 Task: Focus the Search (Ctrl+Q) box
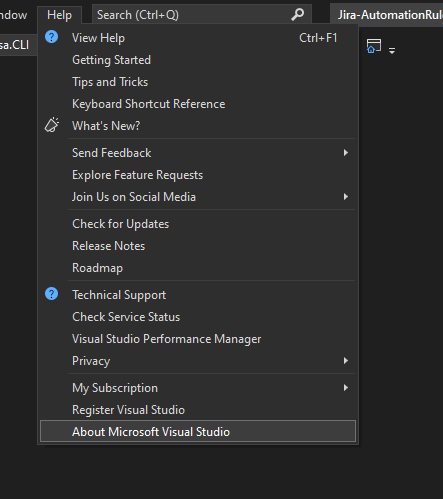tap(202, 15)
